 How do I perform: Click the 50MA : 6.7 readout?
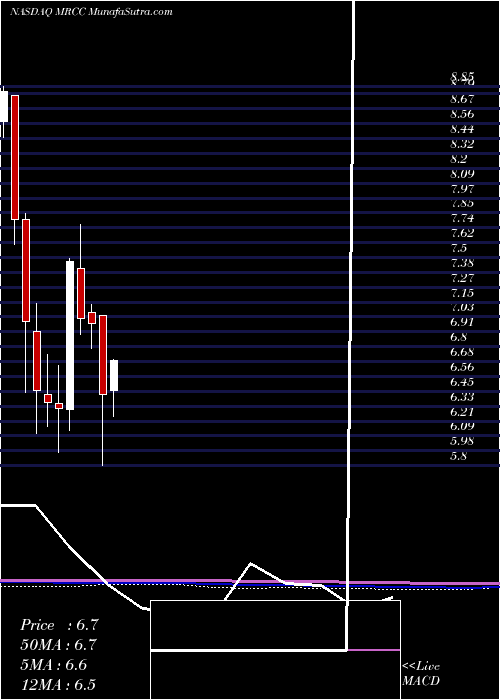coord(58,645)
